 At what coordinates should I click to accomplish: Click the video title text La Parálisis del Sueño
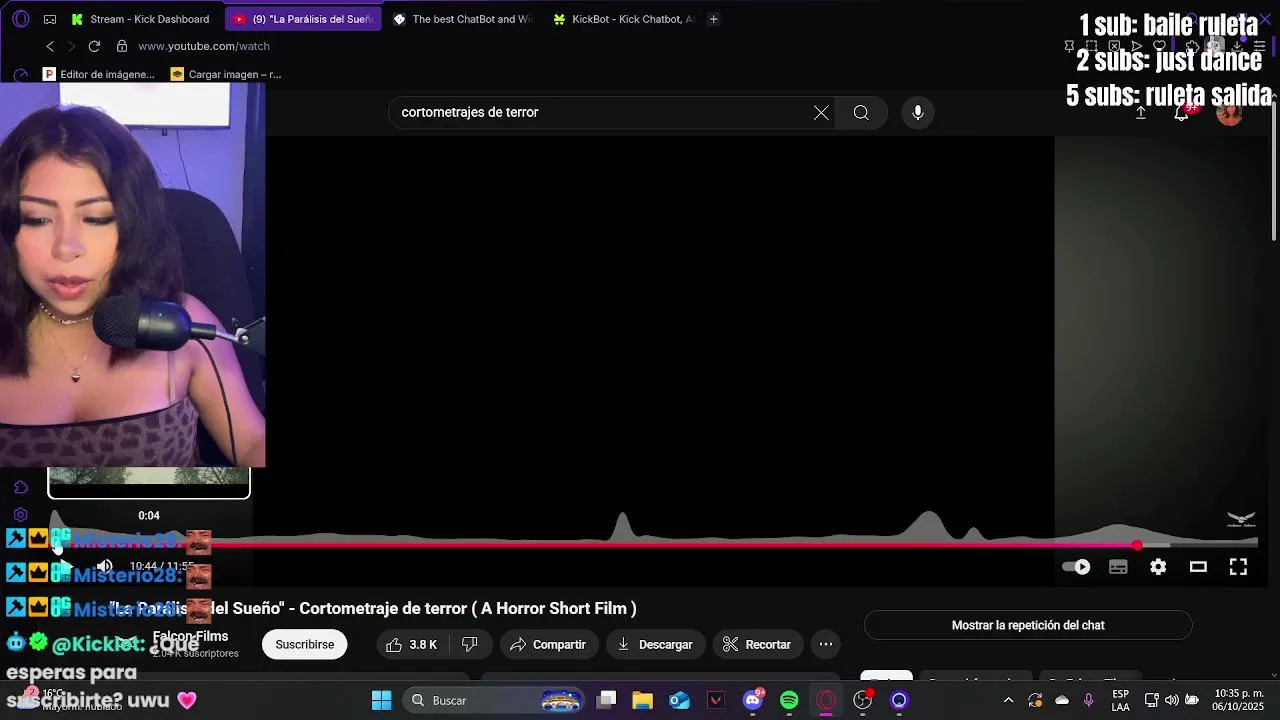pyautogui.click(x=371, y=608)
